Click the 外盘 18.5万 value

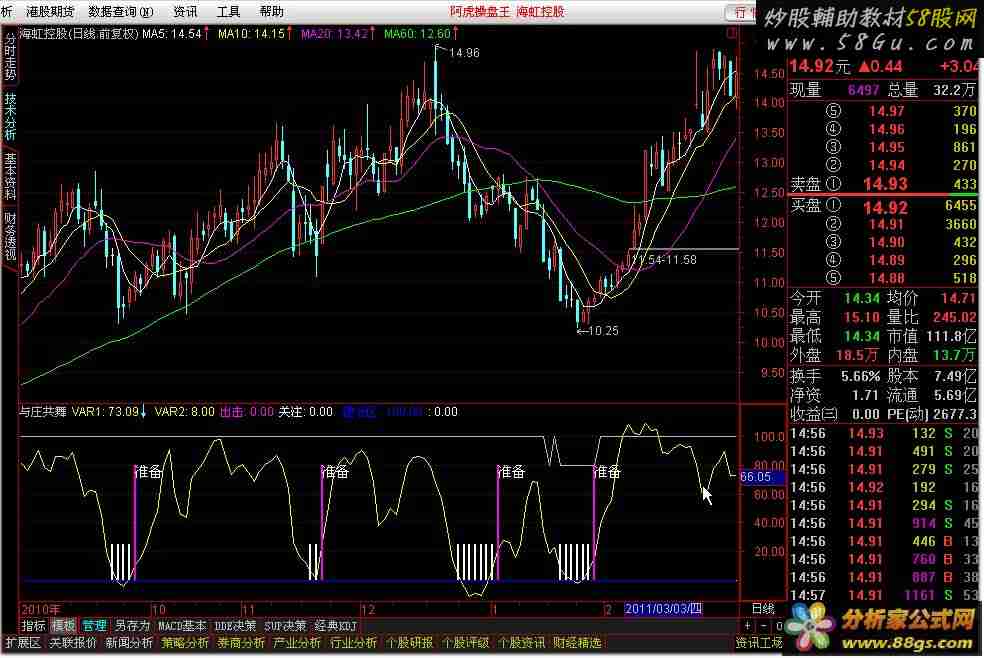click(857, 356)
